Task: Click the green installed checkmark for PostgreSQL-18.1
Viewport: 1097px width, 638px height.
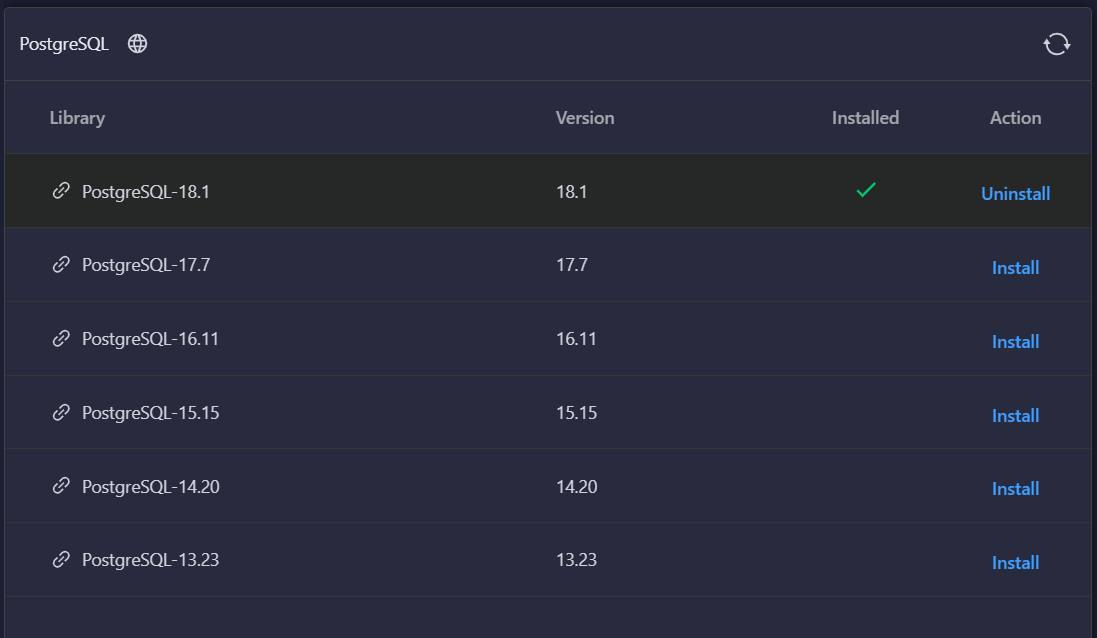Action: tap(866, 190)
